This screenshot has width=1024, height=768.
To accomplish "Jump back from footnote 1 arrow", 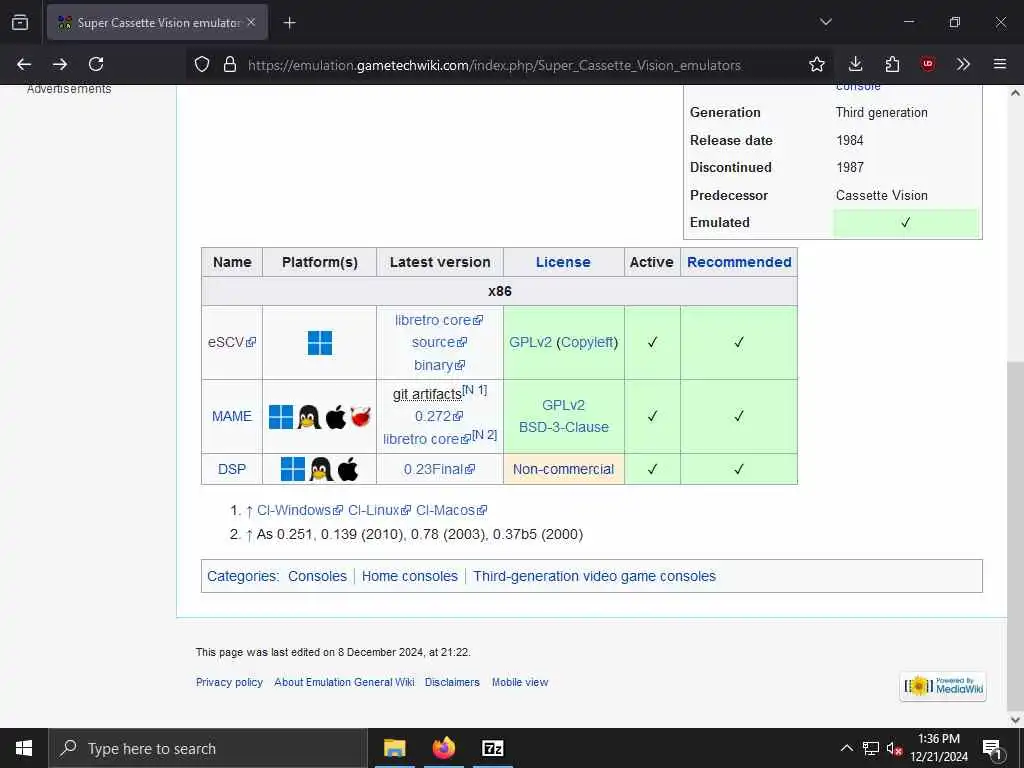I will point(249,511).
